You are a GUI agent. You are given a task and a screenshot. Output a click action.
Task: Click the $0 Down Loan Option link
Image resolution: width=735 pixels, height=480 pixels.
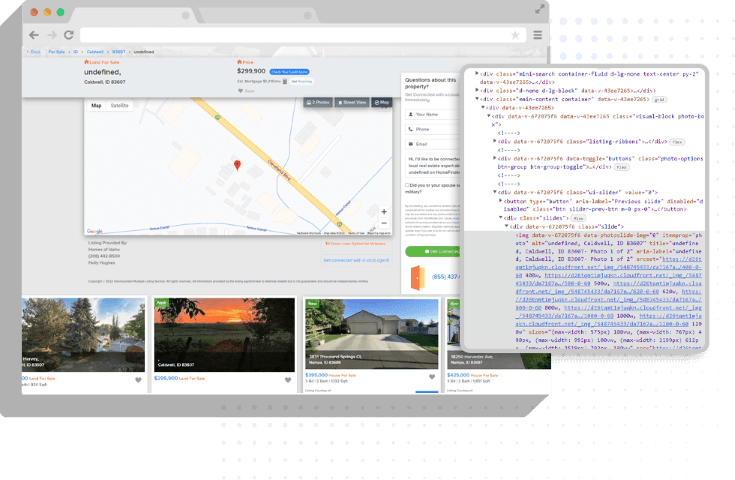click(x=356, y=244)
